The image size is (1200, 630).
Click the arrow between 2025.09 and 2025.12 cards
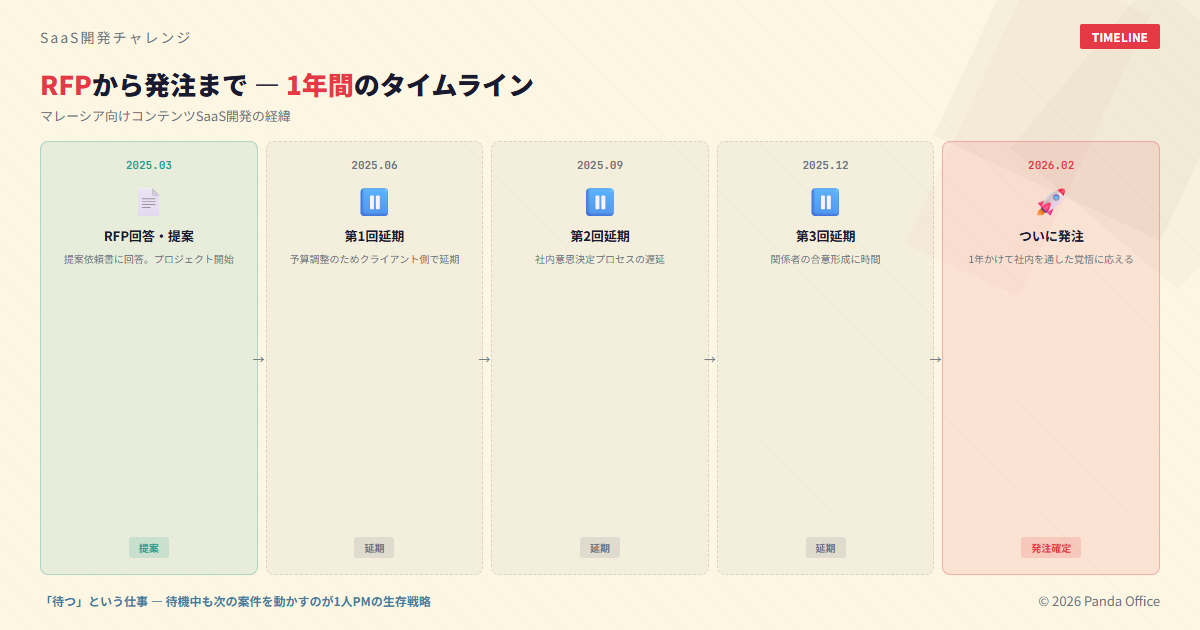(710, 359)
